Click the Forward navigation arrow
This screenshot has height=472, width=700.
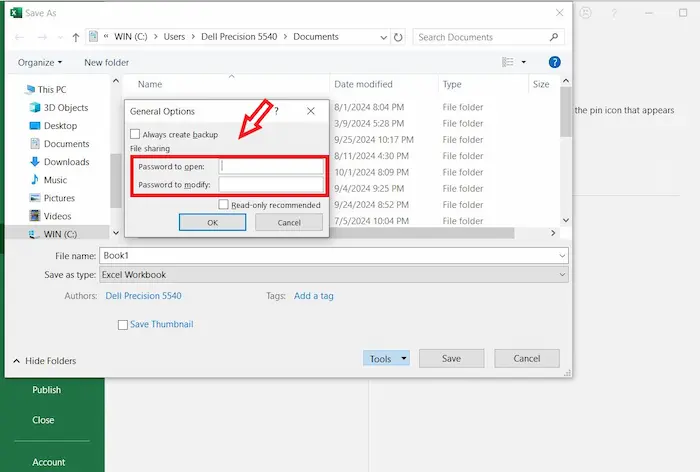pyautogui.click(x=42, y=37)
